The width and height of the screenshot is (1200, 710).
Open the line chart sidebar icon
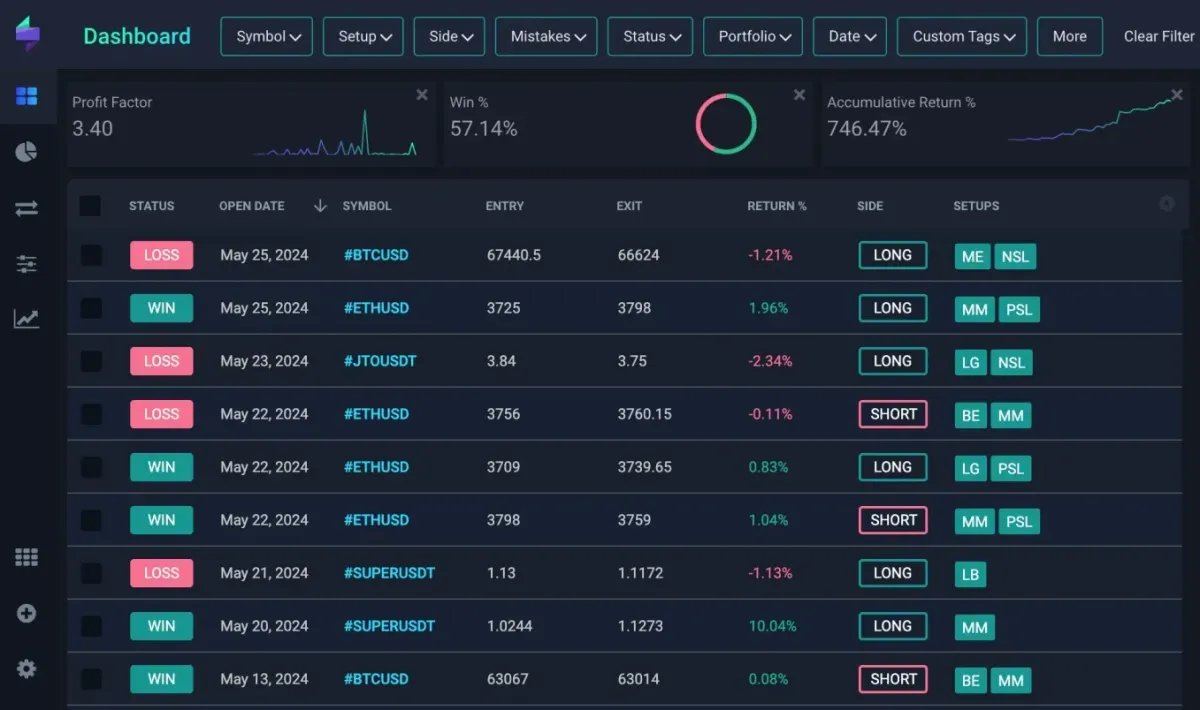27,319
